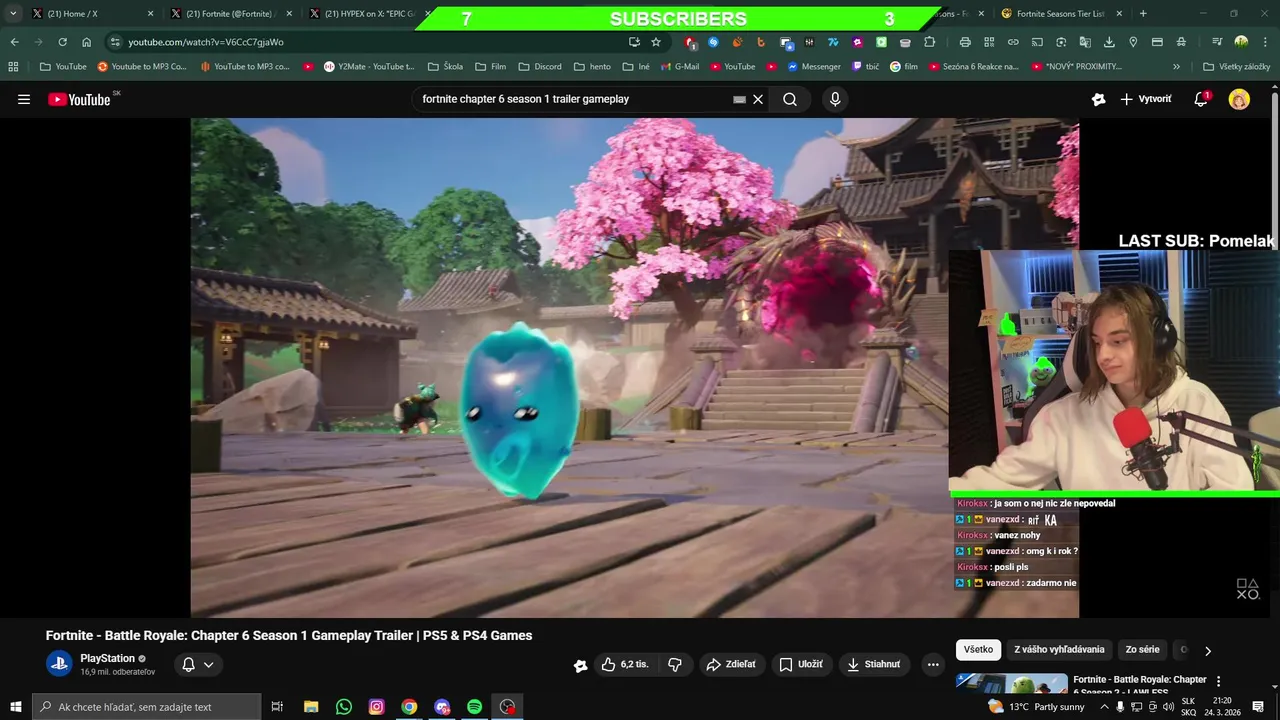The width and height of the screenshot is (1280, 720).
Task: Show hidden system tray icons chevron
Action: point(1104,707)
